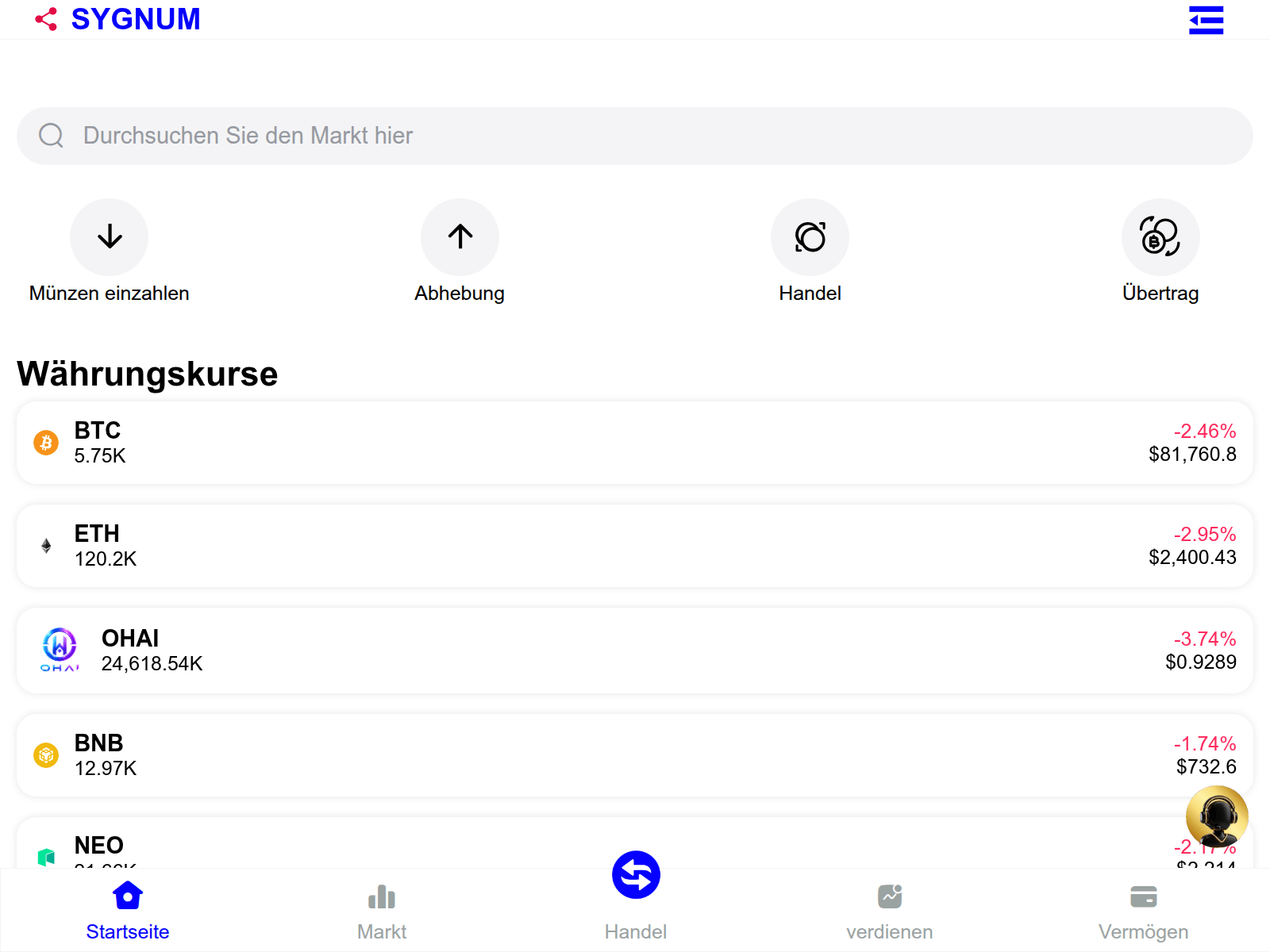Viewport: 1270px width, 952px height.
Task: Open the Handel swap-coins icon
Action: coord(810,236)
